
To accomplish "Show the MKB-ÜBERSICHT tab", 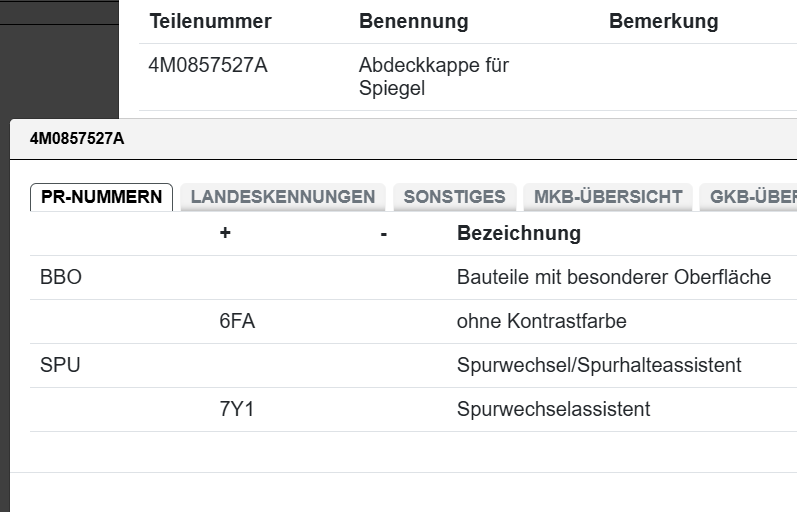I will 608,197.
